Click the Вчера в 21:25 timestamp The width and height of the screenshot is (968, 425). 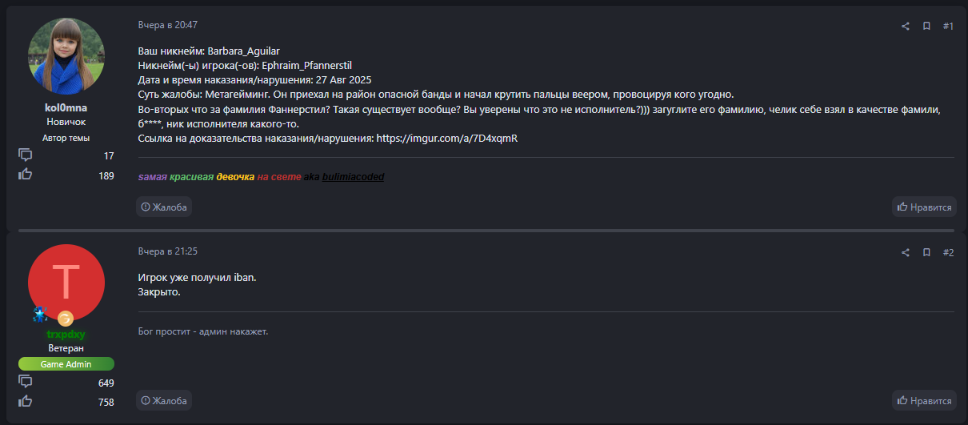pos(167,252)
